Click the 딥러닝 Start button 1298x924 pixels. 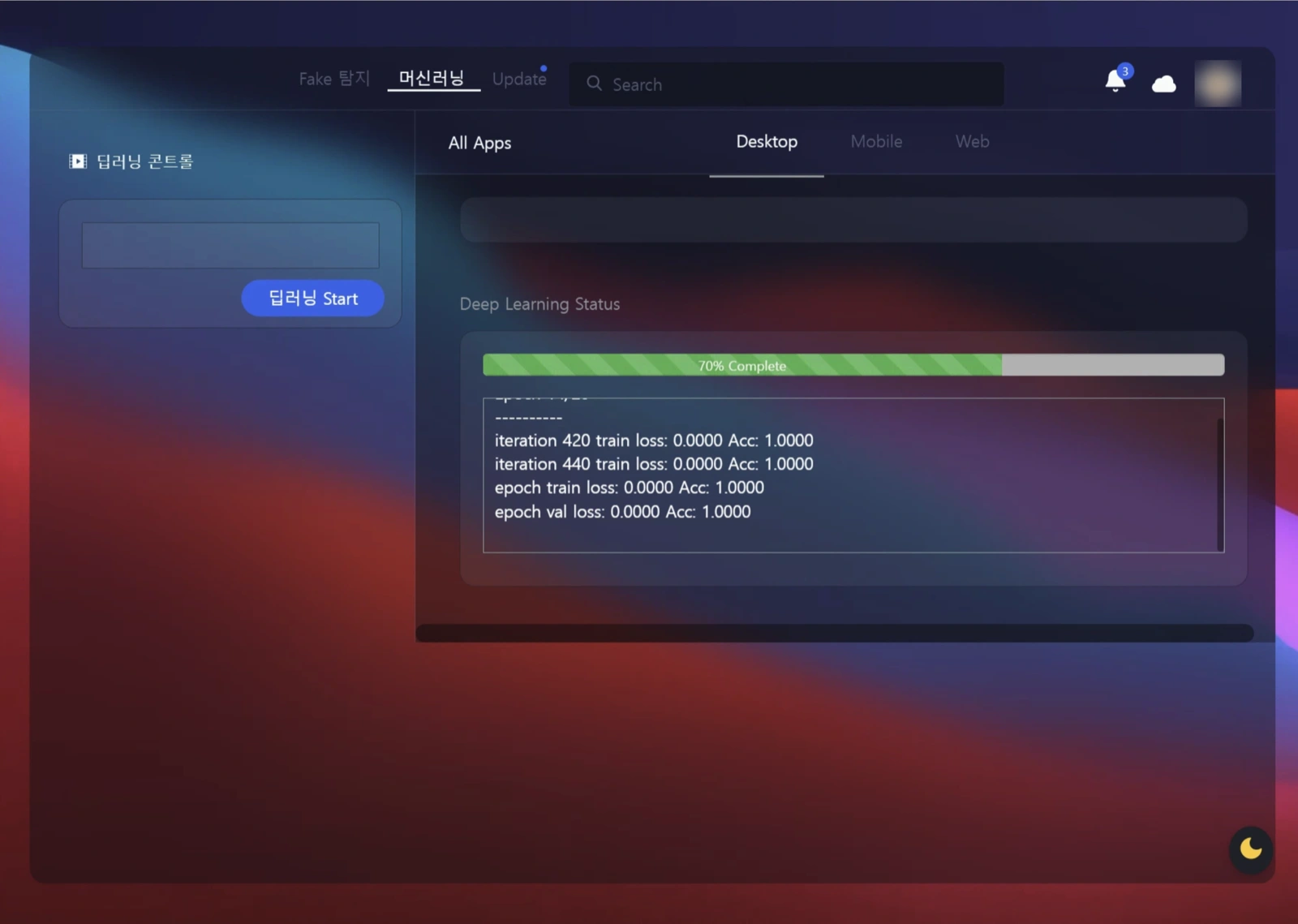[x=313, y=299]
